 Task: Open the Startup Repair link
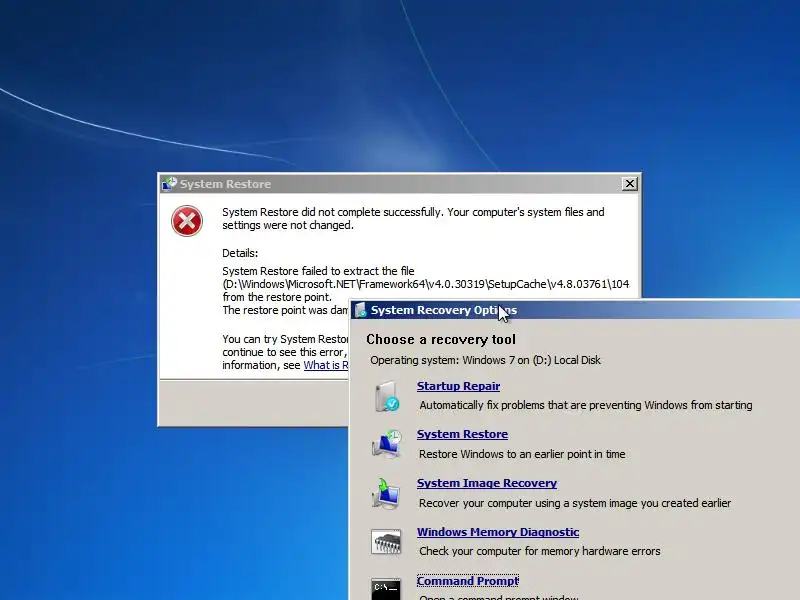pos(458,386)
